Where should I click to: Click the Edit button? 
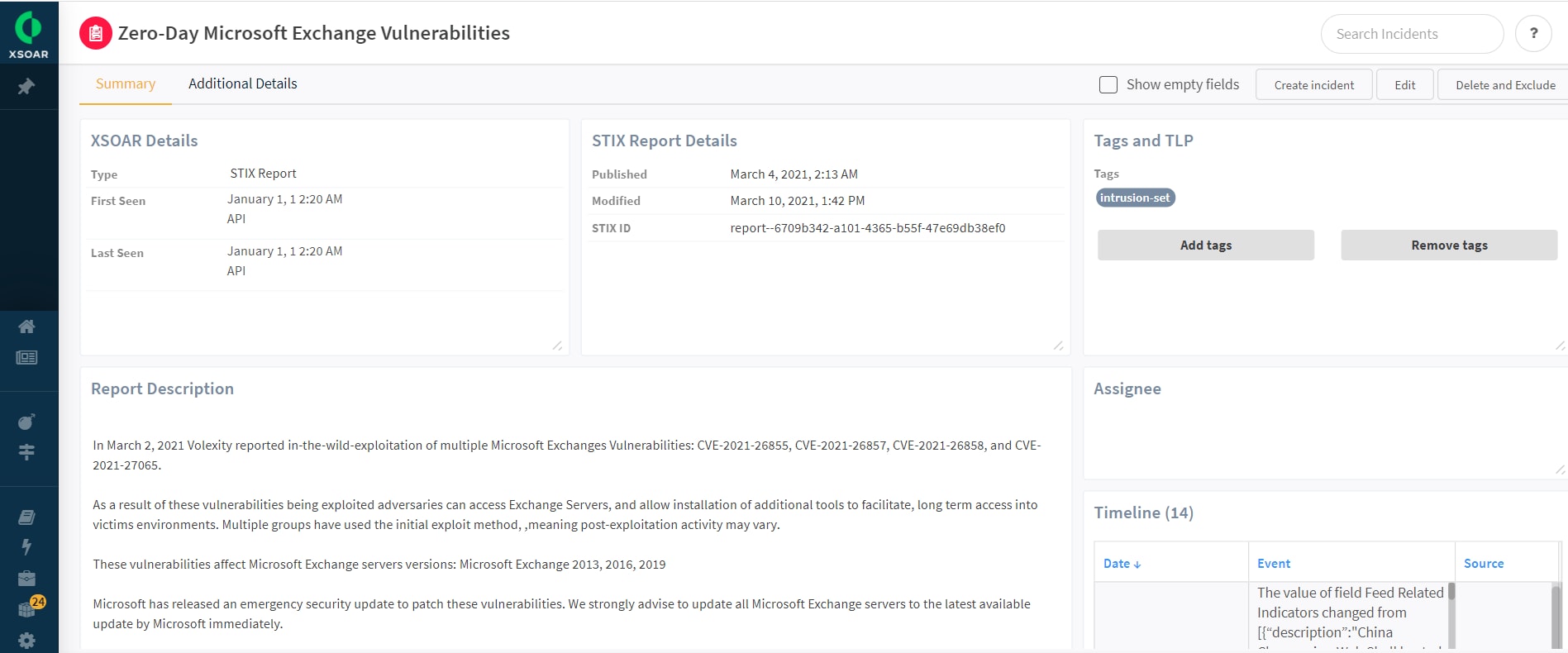point(1405,85)
